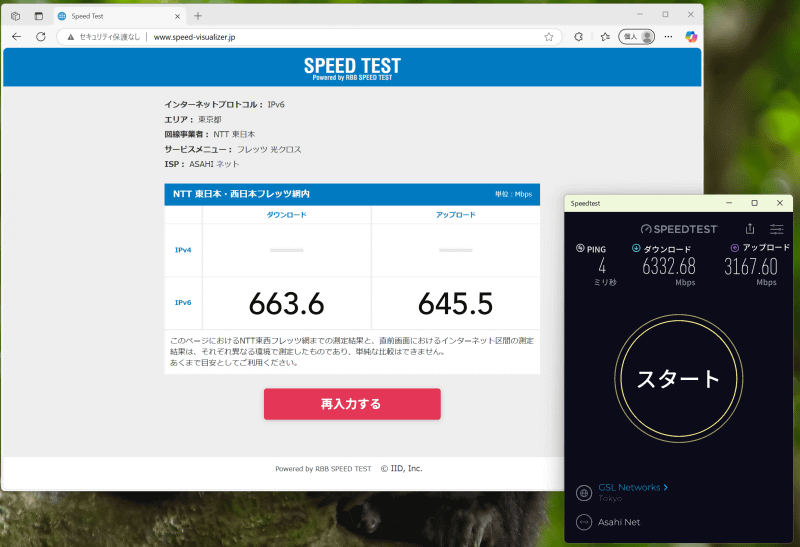800x547 pixels.
Task: Click the フレッツ 光クロス service menu line
Action: click(233, 150)
